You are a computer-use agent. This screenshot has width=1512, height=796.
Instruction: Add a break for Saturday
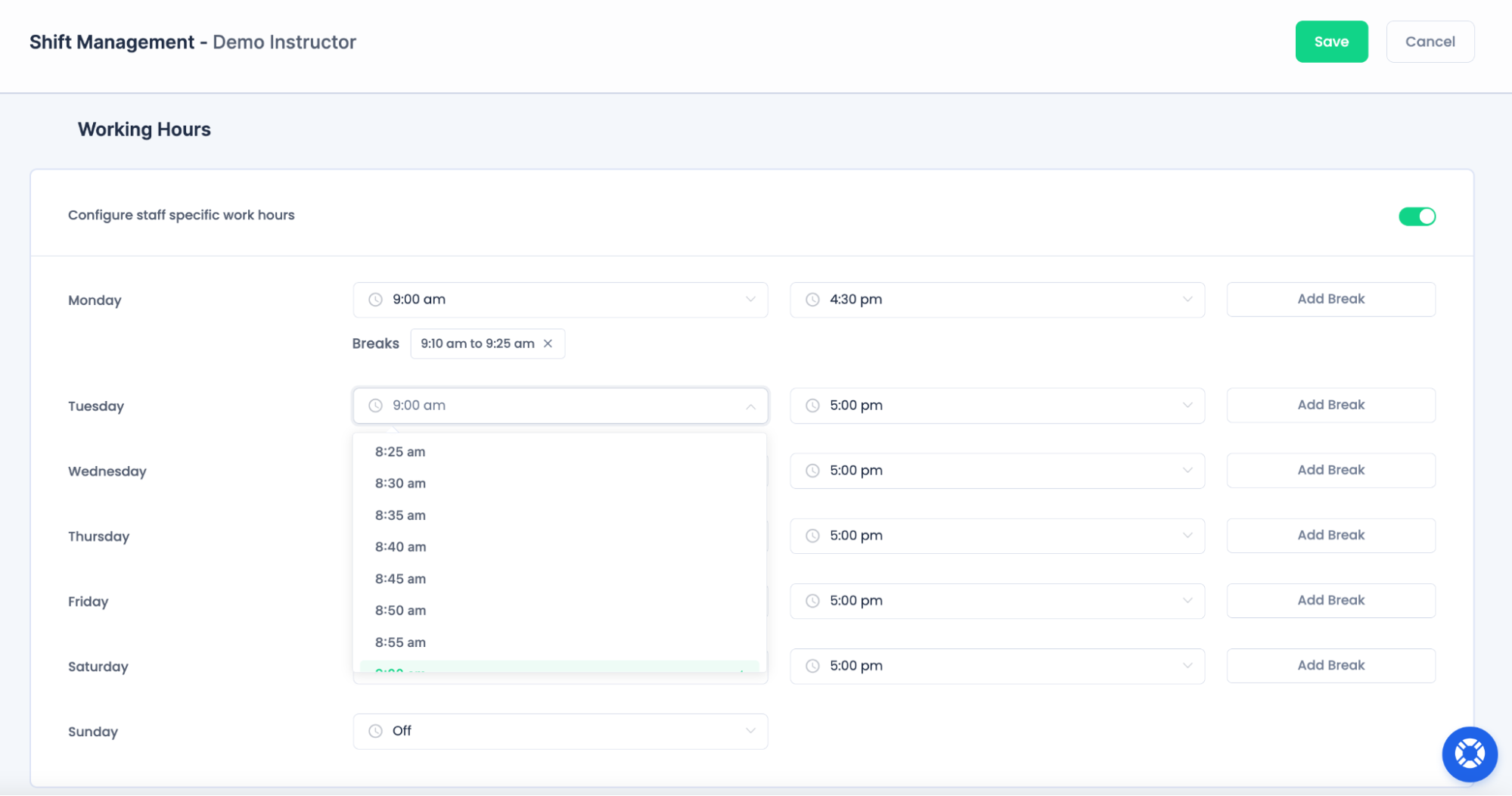1330,665
